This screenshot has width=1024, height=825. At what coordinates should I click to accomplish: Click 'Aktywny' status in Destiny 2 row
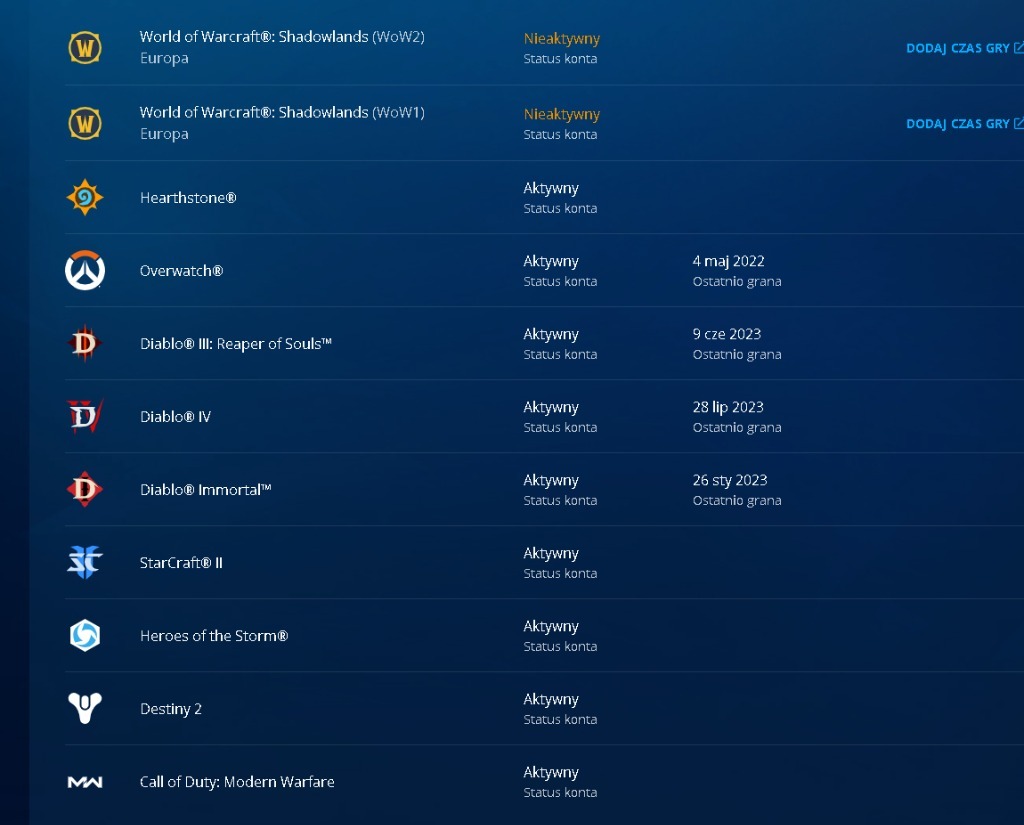[551, 700]
